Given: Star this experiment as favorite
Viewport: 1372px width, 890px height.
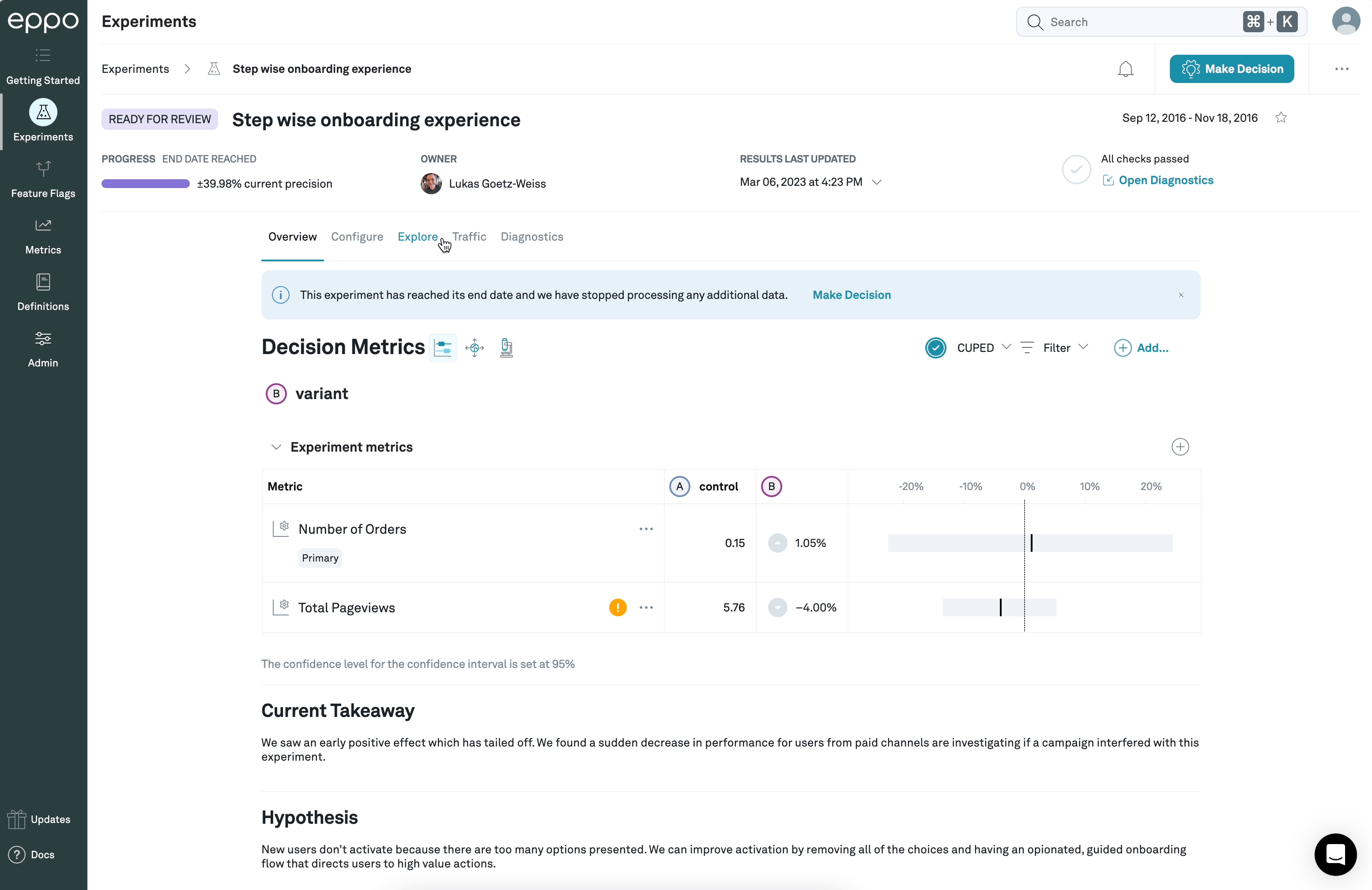Looking at the screenshot, I should coord(1281,118).
